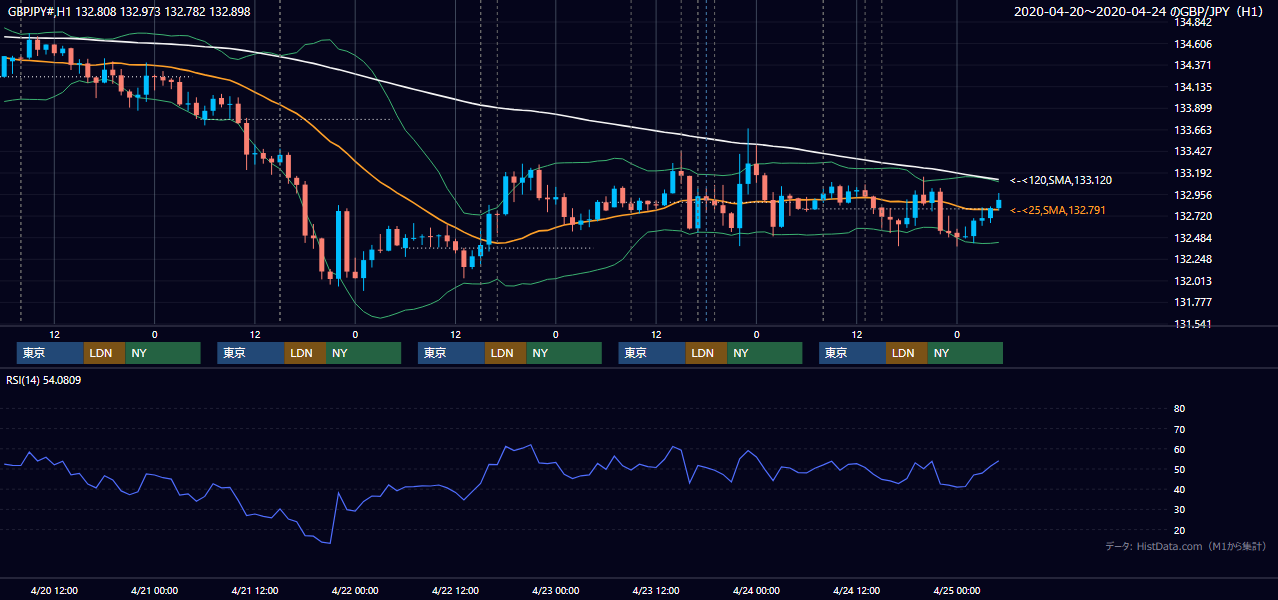Click price axis value 131.777
The image size is (1278, 600).
(1192, 303)
